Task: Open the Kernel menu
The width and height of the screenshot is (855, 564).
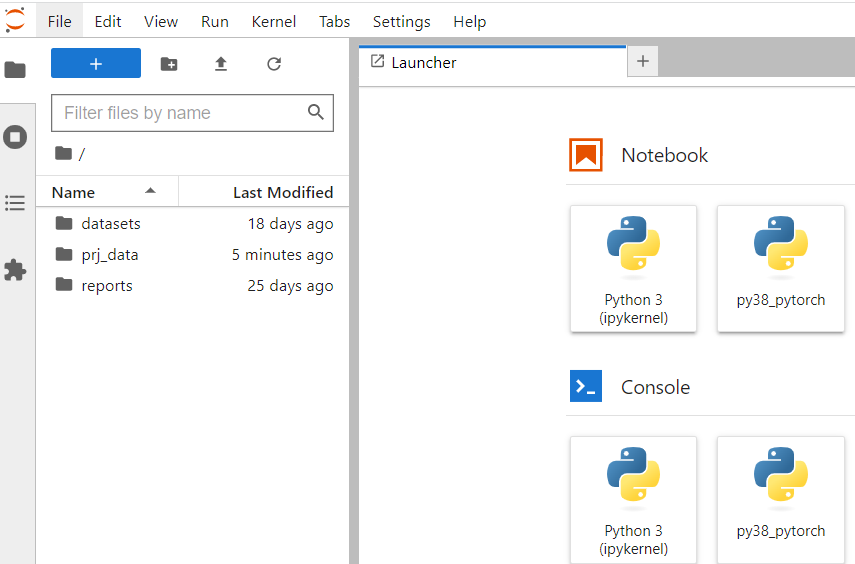Action: pos(273,21)
